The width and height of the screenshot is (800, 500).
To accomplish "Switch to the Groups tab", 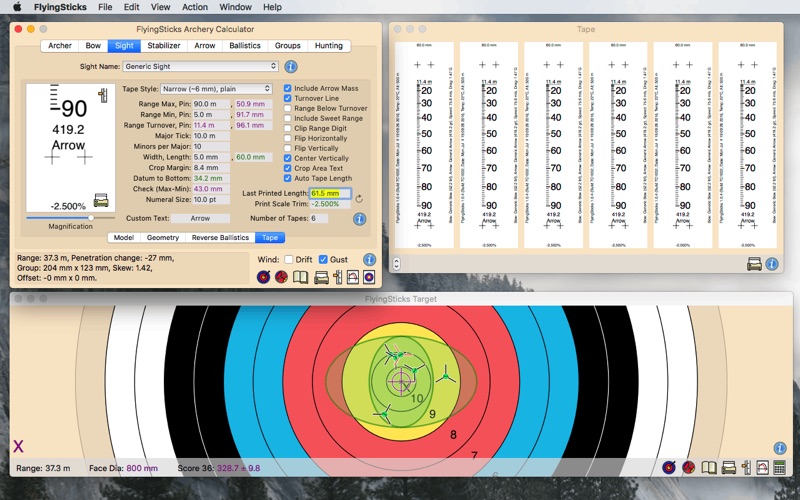I will (x=288, y=45).
